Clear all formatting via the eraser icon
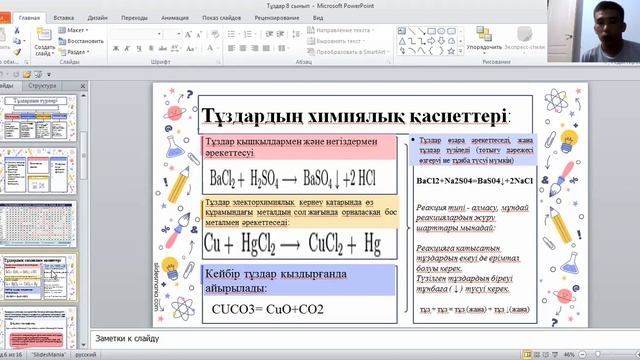 click(215, 35)
